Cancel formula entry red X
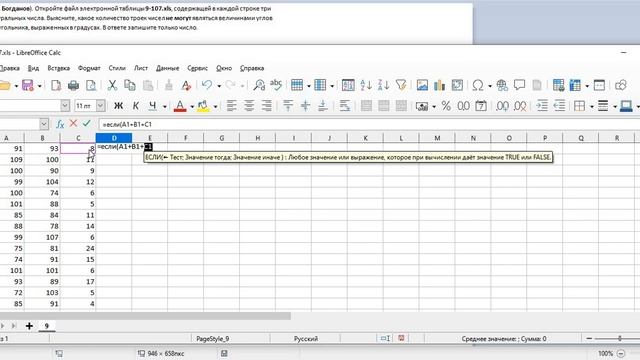640x360 pixels. [x=73, y=124]
